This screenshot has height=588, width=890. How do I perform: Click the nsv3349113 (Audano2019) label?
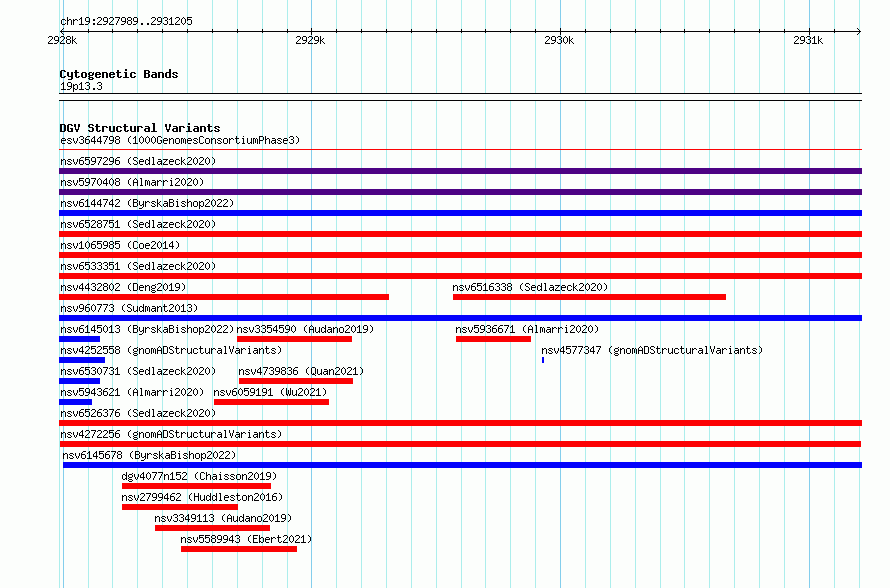pos(223,518)
